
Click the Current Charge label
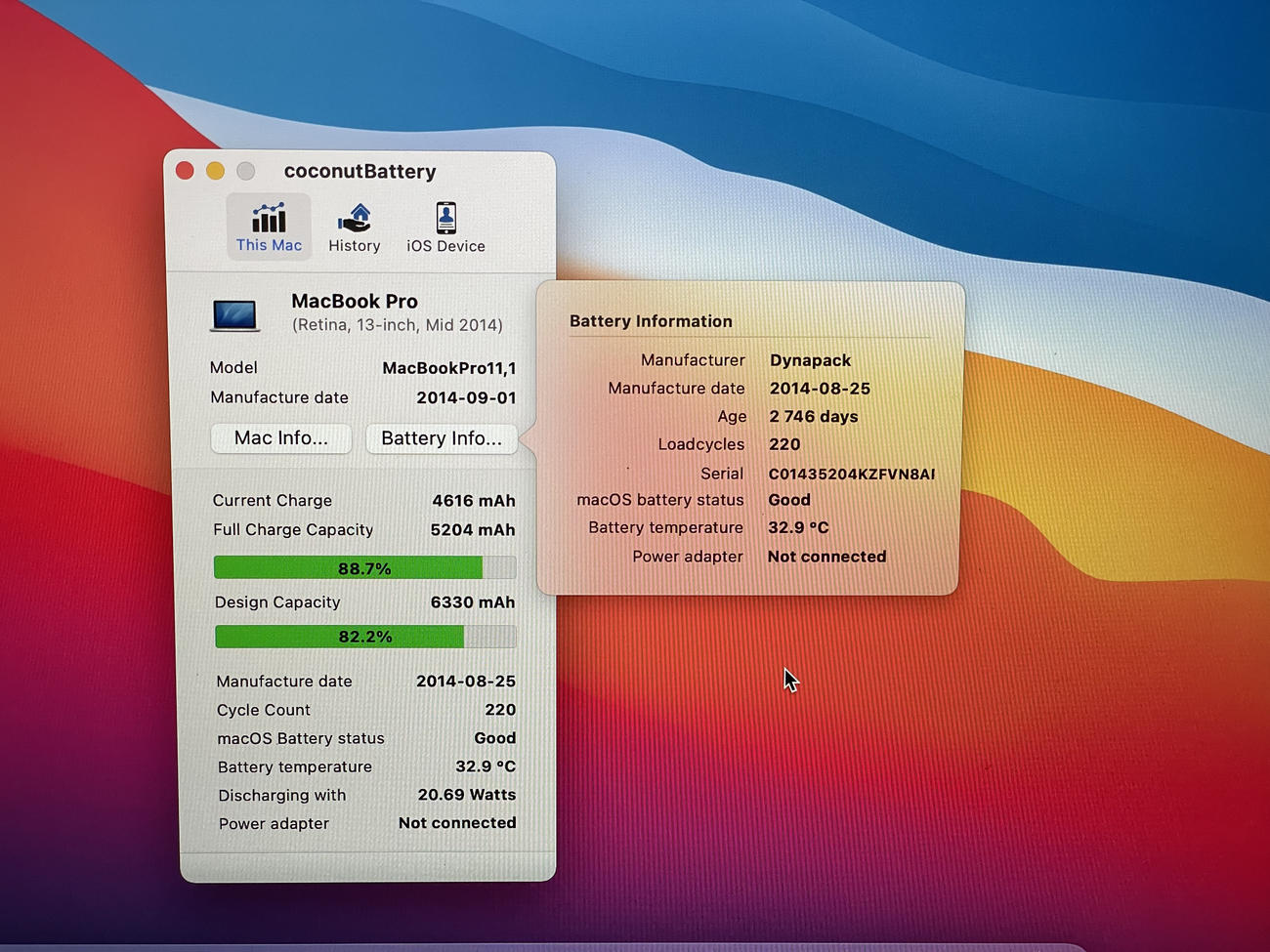[x=273, y=500]
